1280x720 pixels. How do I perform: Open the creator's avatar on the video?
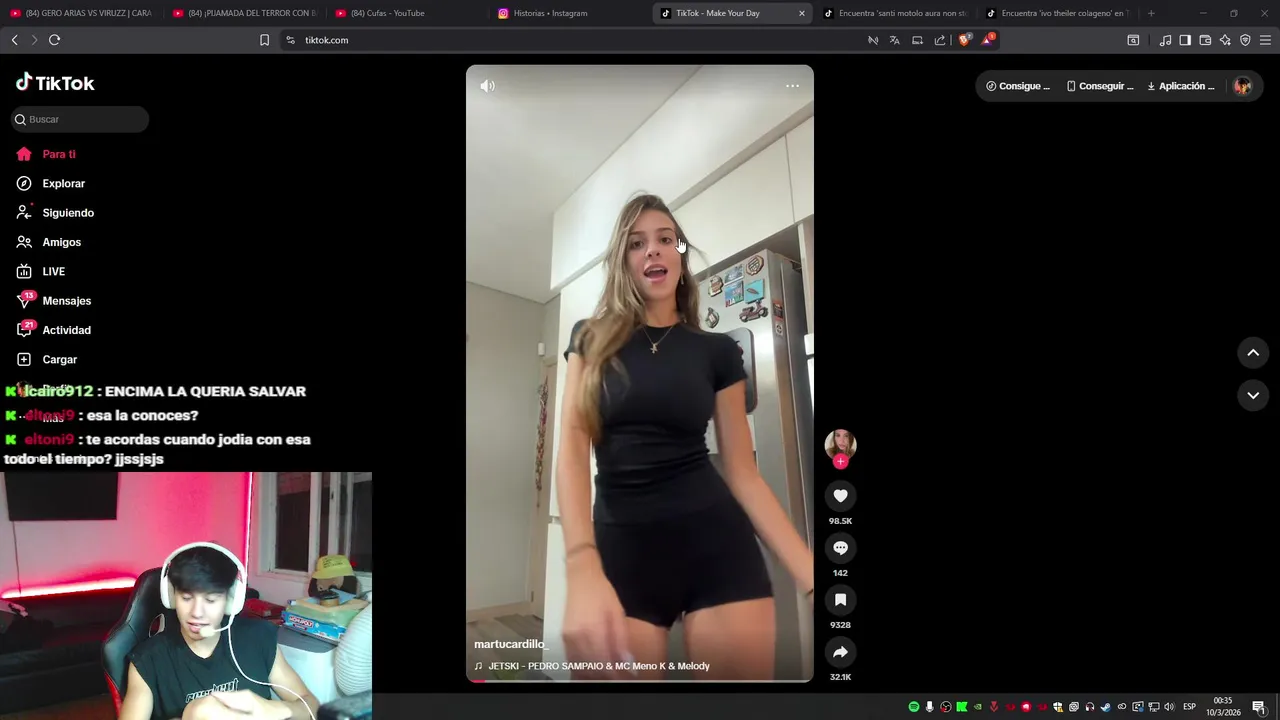coord(840,444)
